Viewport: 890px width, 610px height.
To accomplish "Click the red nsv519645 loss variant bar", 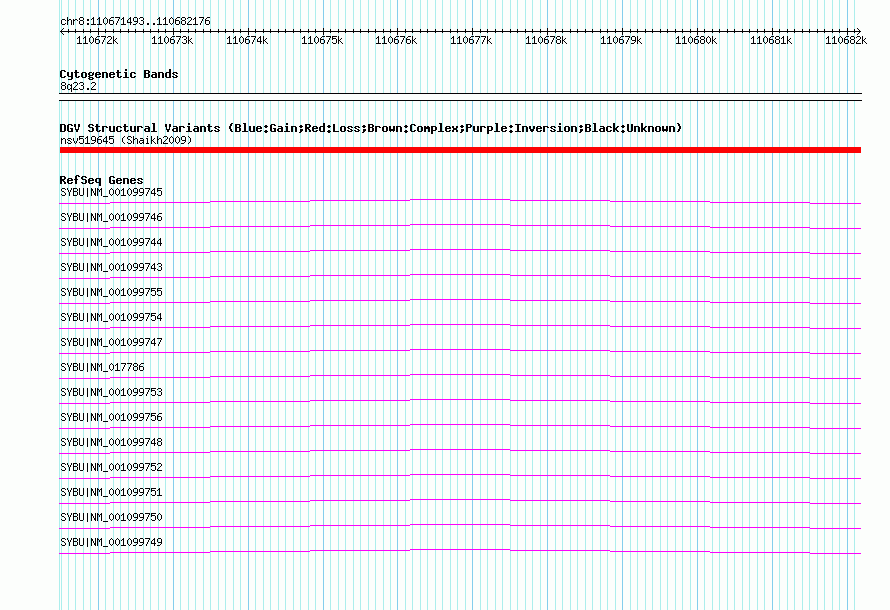I will point(460,150).
